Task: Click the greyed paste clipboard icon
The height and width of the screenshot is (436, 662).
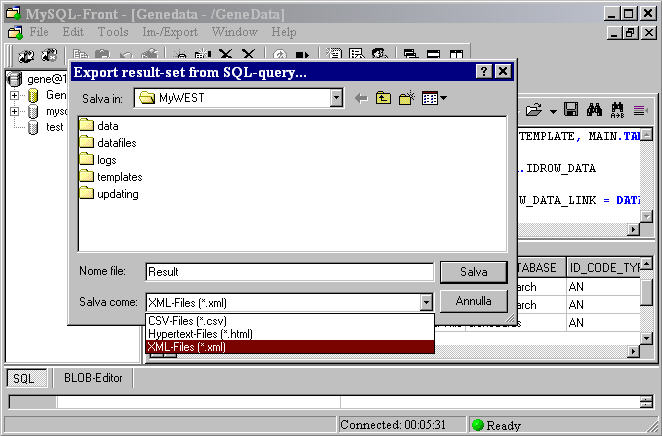Action: tap(103, 55)
